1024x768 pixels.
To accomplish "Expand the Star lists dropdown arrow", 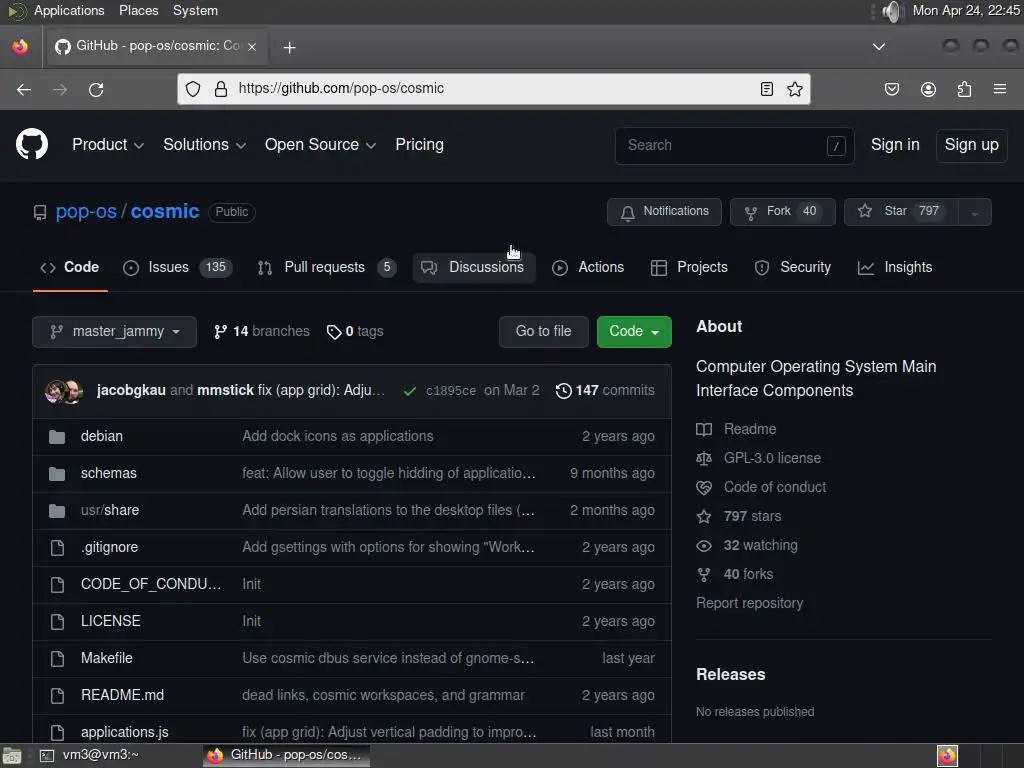I will pyautogui.click(x=974, y=212).
